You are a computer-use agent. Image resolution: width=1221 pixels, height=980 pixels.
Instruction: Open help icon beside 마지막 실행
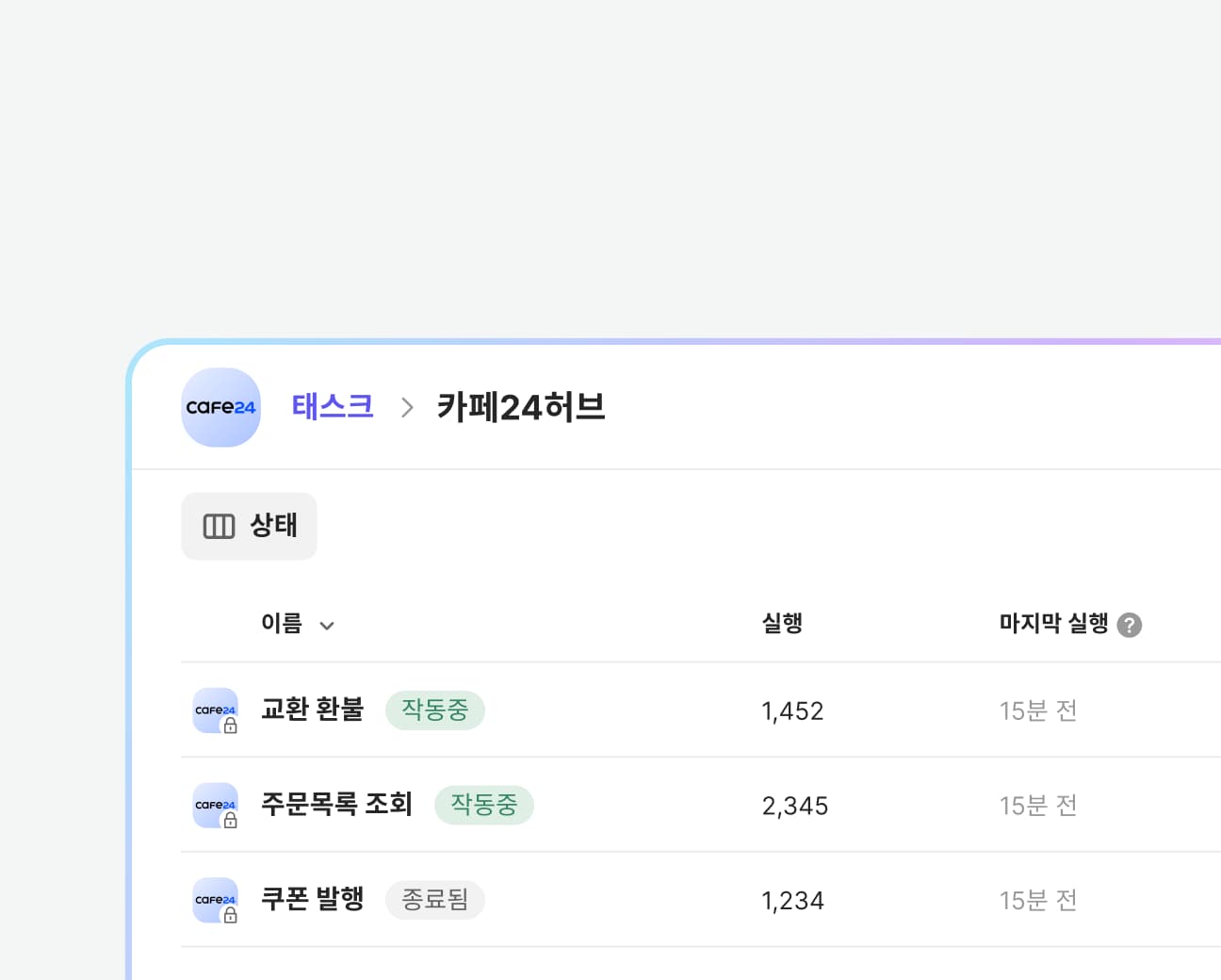pyautogui.click(x=1129, y=625)
